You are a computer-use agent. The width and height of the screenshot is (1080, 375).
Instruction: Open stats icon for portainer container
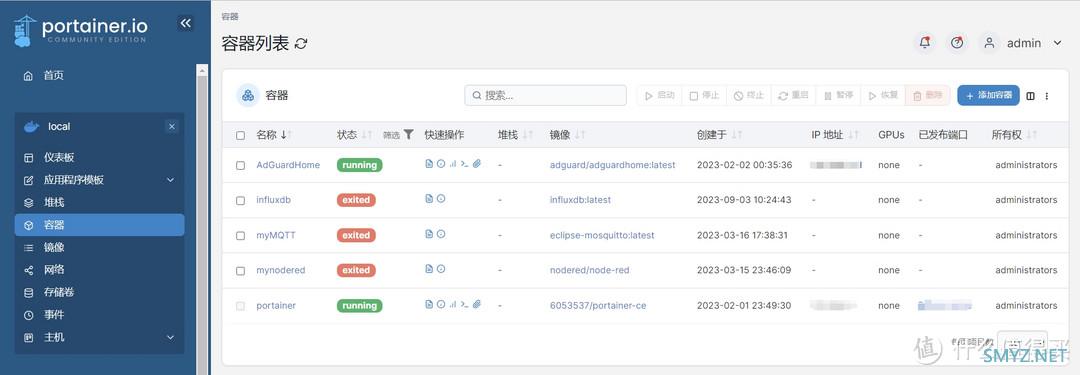(453, 304)
